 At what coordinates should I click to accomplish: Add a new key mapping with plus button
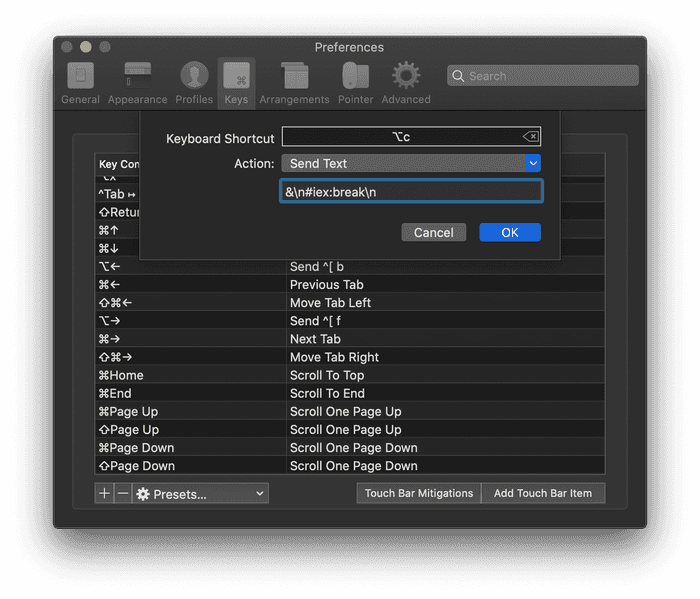(x=104, y=494)
